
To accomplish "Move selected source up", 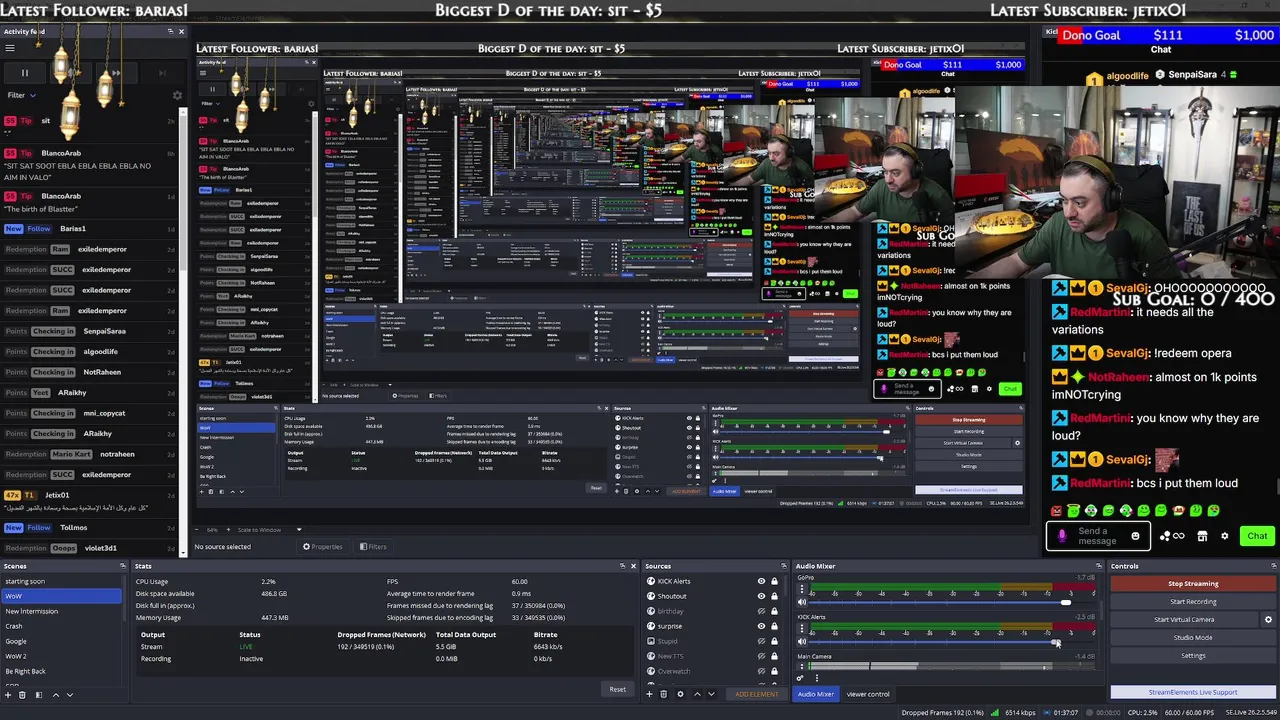I will tap(697, 694).
